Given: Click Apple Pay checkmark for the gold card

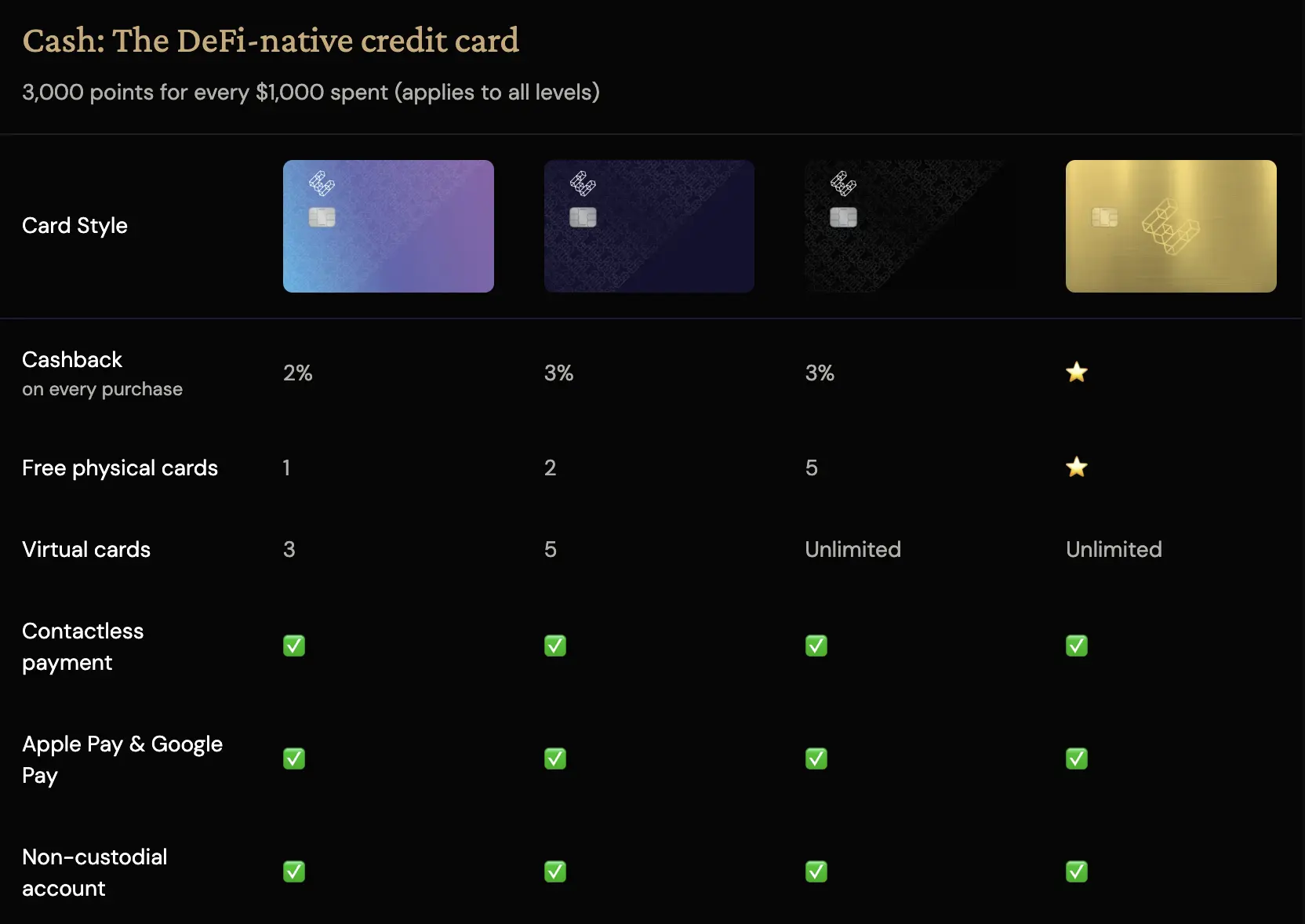Looking at the screenshot, I should click(x=1077, y=758).
